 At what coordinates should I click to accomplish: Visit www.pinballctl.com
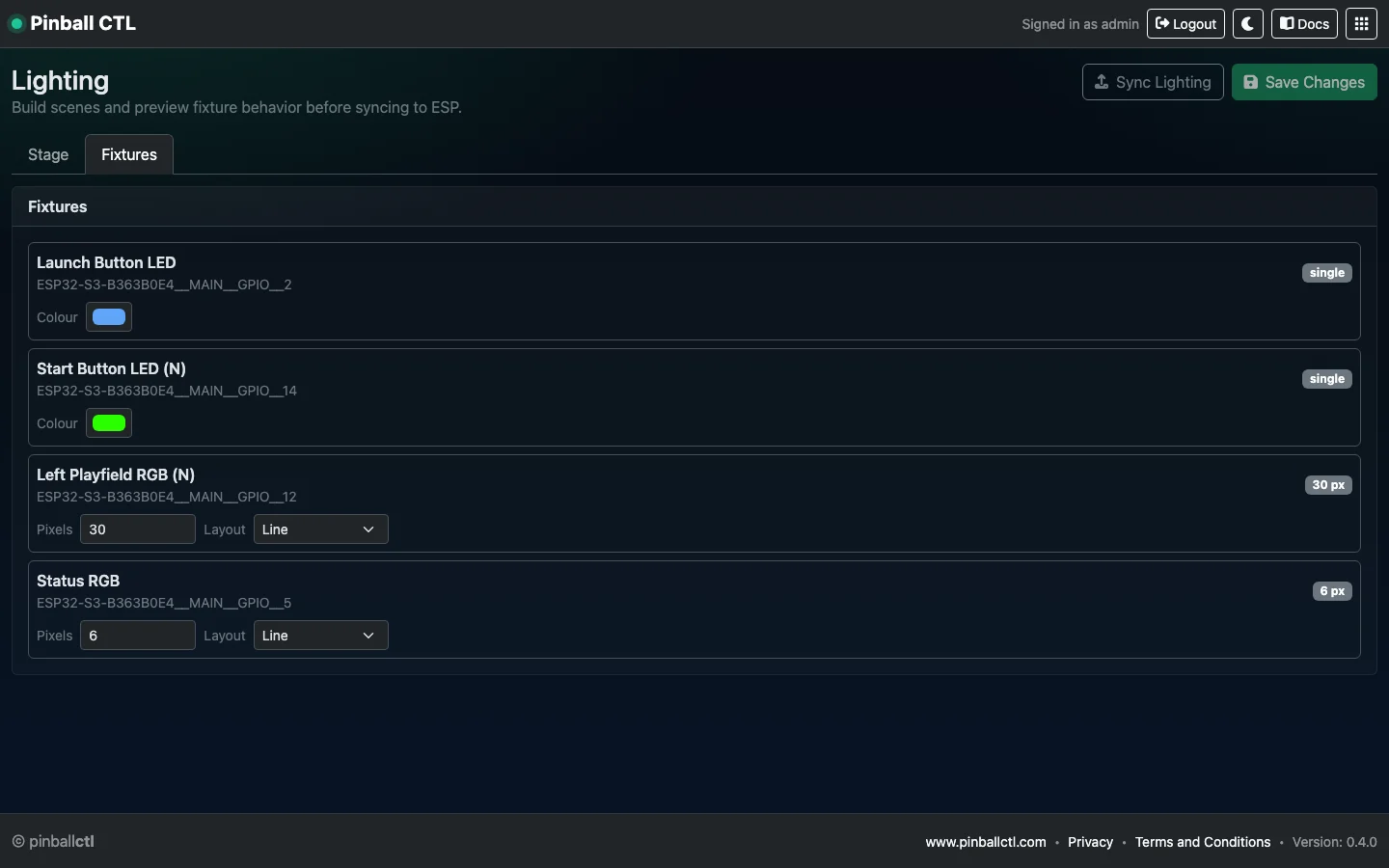pos(985,842)
